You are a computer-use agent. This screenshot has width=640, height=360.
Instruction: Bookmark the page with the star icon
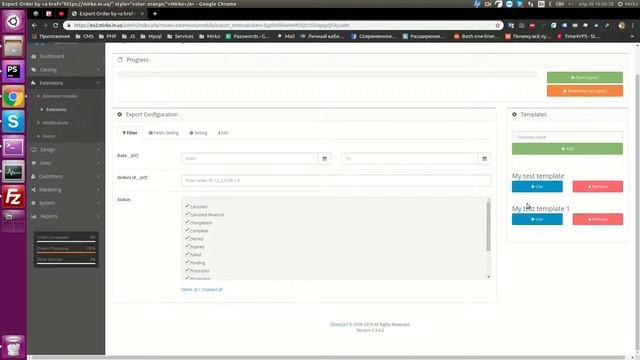click(x=497, y=25)
